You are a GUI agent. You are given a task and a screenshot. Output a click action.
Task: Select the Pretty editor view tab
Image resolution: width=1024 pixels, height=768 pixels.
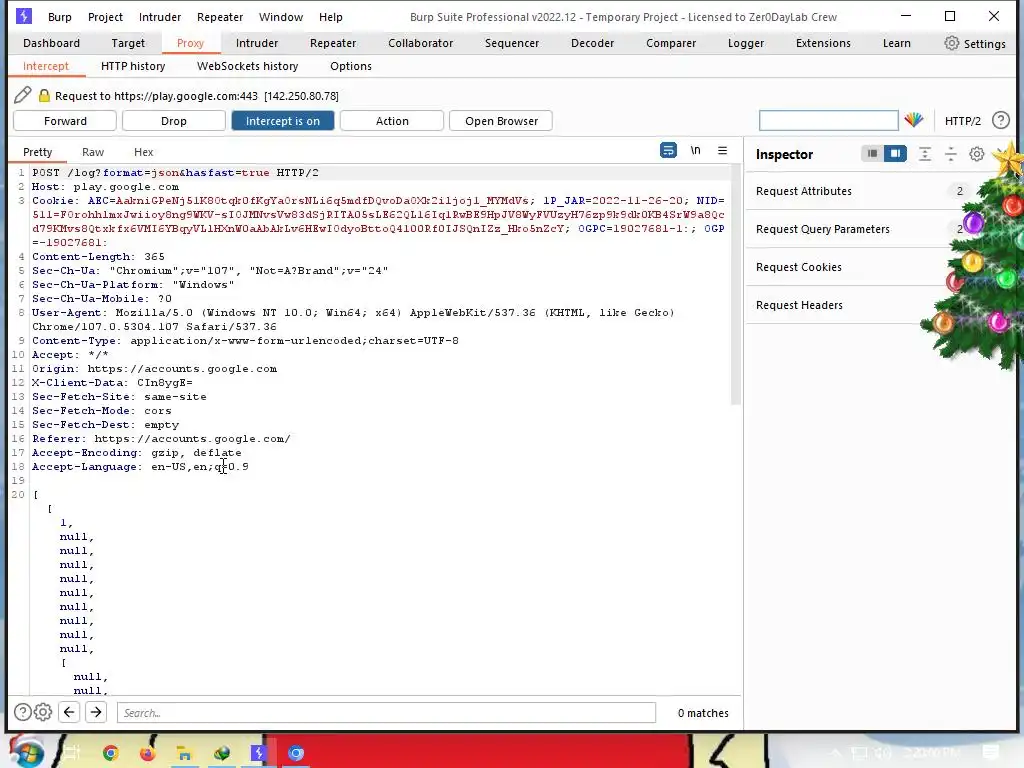(x=37, y=152)
